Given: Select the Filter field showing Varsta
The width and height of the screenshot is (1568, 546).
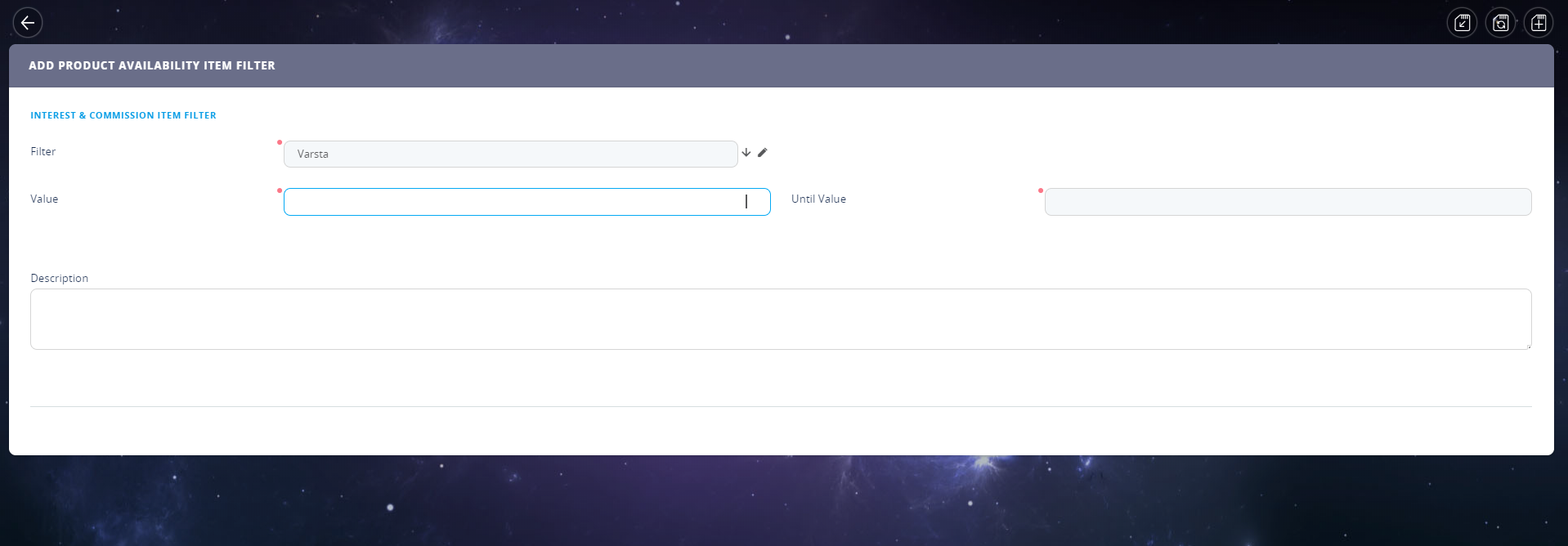Looking at the screenshot, I should (x=510, y=154).
